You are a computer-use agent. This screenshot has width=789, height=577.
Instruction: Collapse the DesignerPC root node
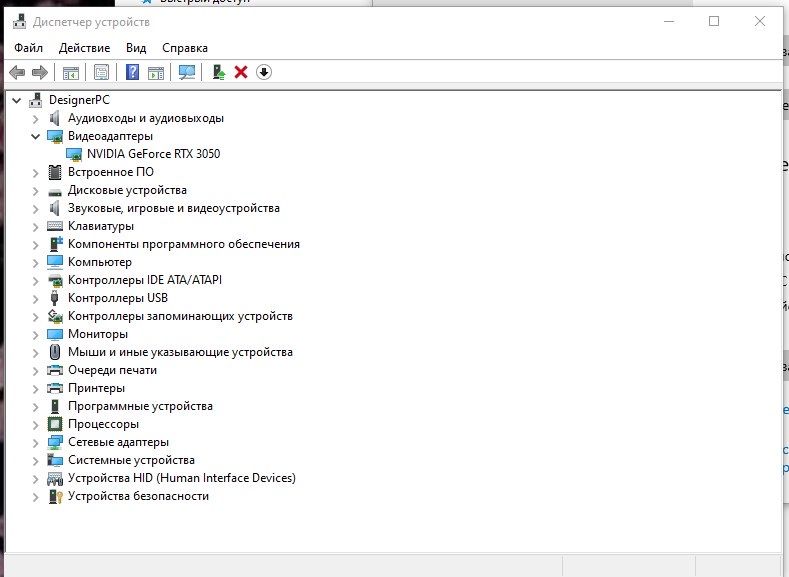pos(17,101)
